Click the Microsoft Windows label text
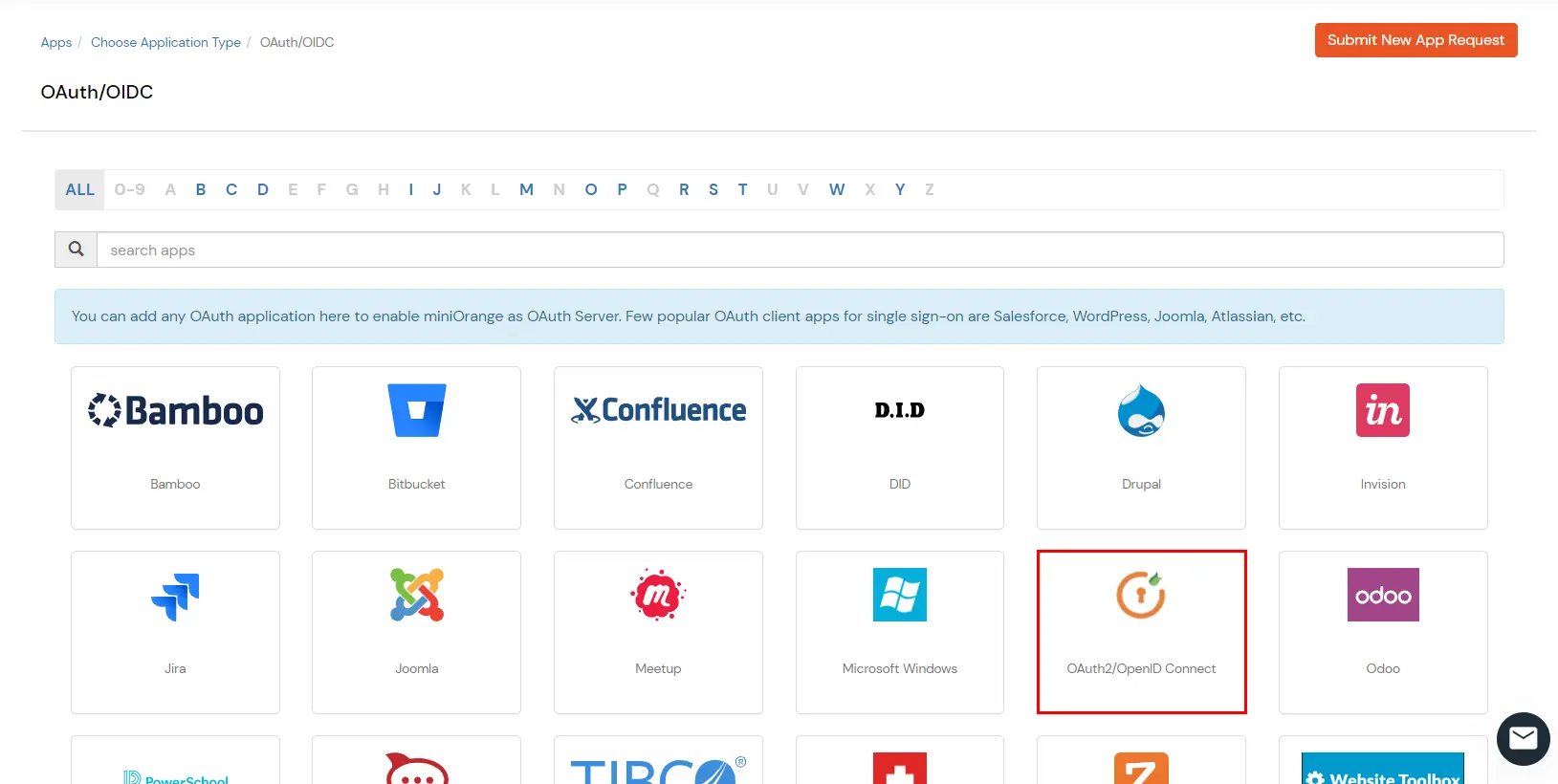 [x=900, y=668]
